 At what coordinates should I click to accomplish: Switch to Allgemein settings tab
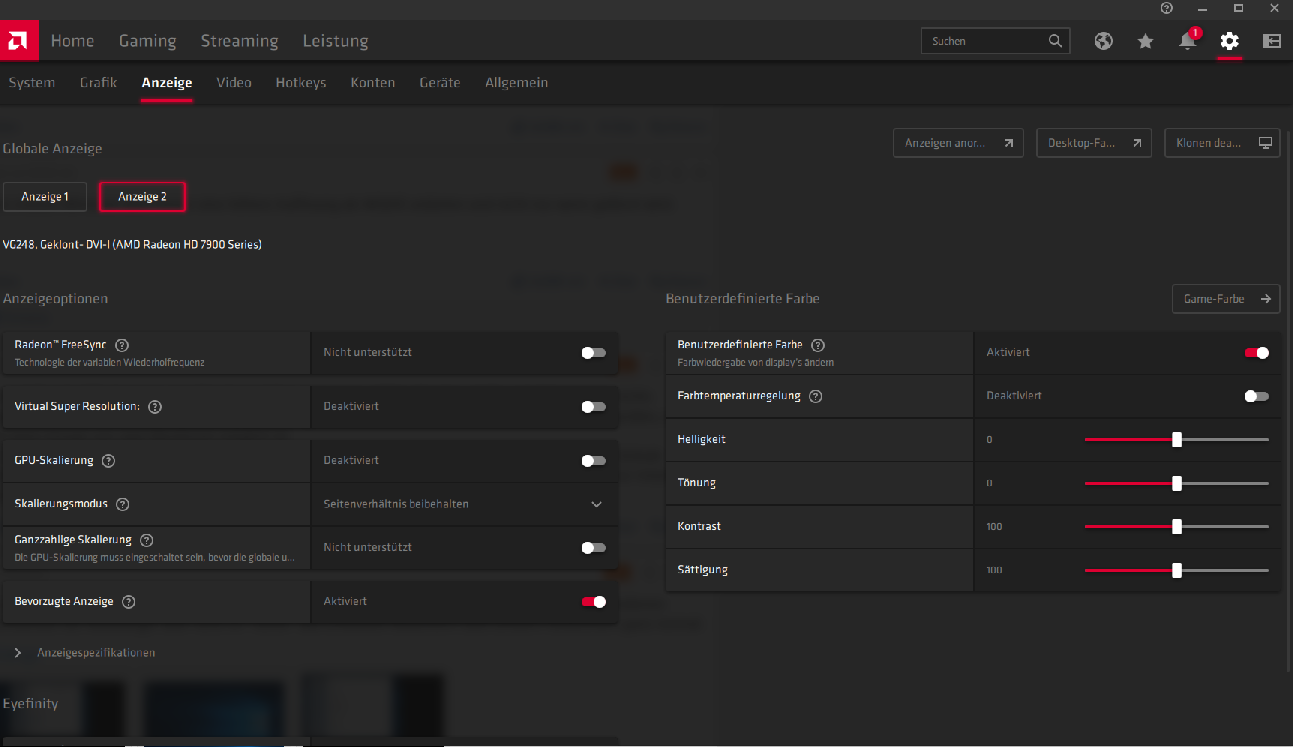[x=516, y=83]
